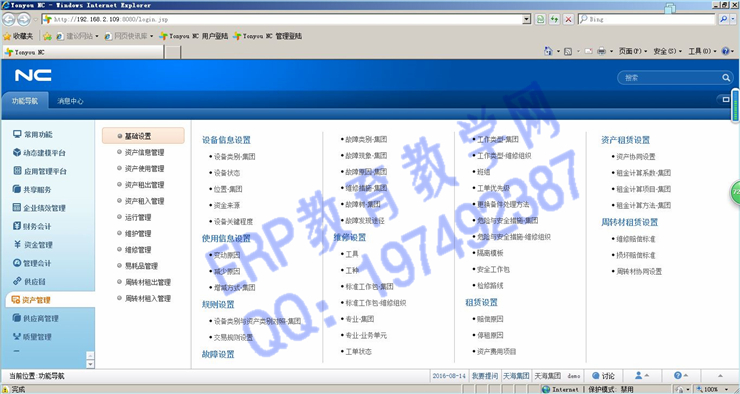Switch to the 消息中心 tab
Image resolution: width=740 pixels, height=394 pixels.
coord(70,101)
